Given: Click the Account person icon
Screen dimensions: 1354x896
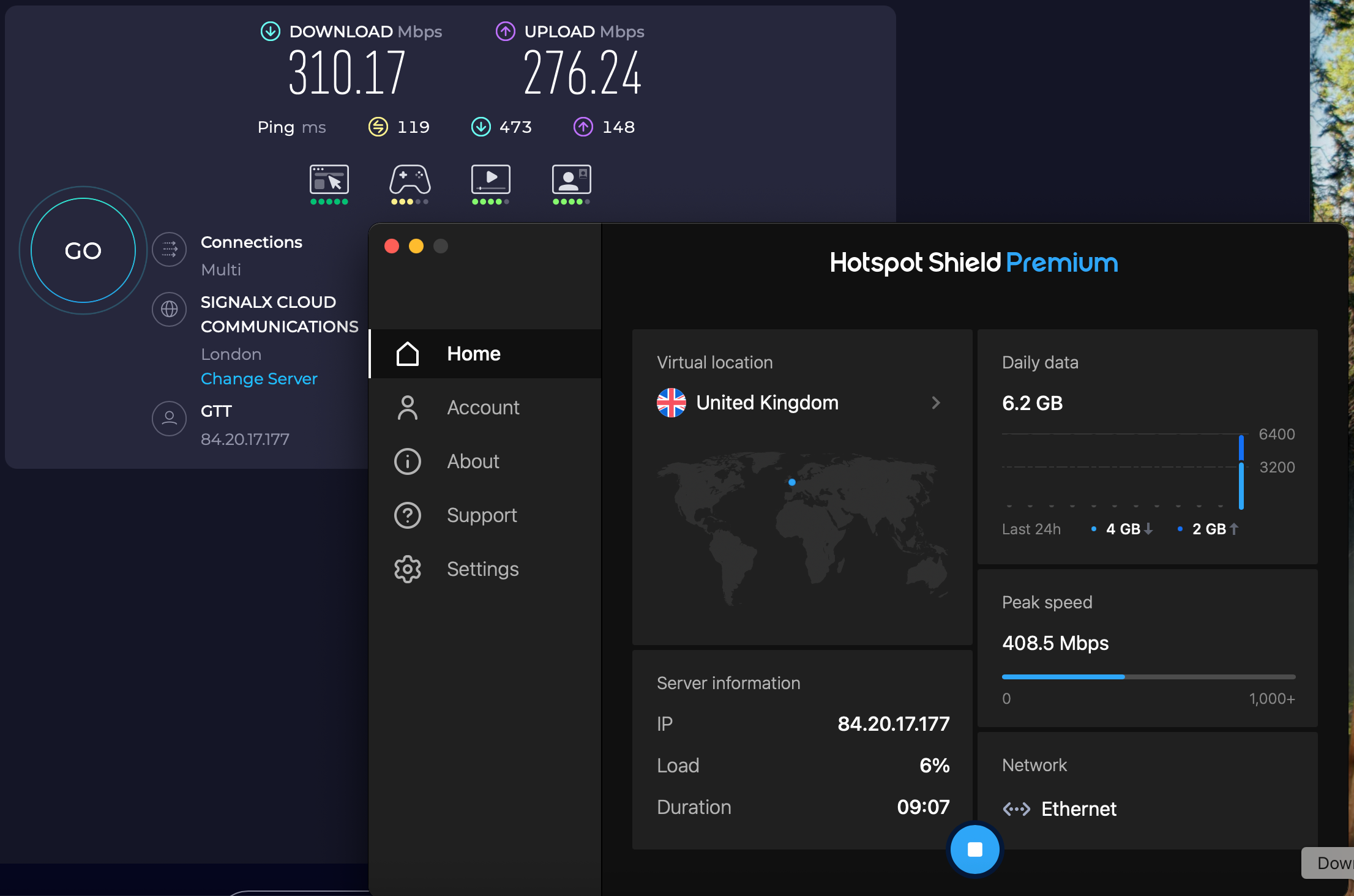Looking at the screenshot, I should (x=408, y=408).
